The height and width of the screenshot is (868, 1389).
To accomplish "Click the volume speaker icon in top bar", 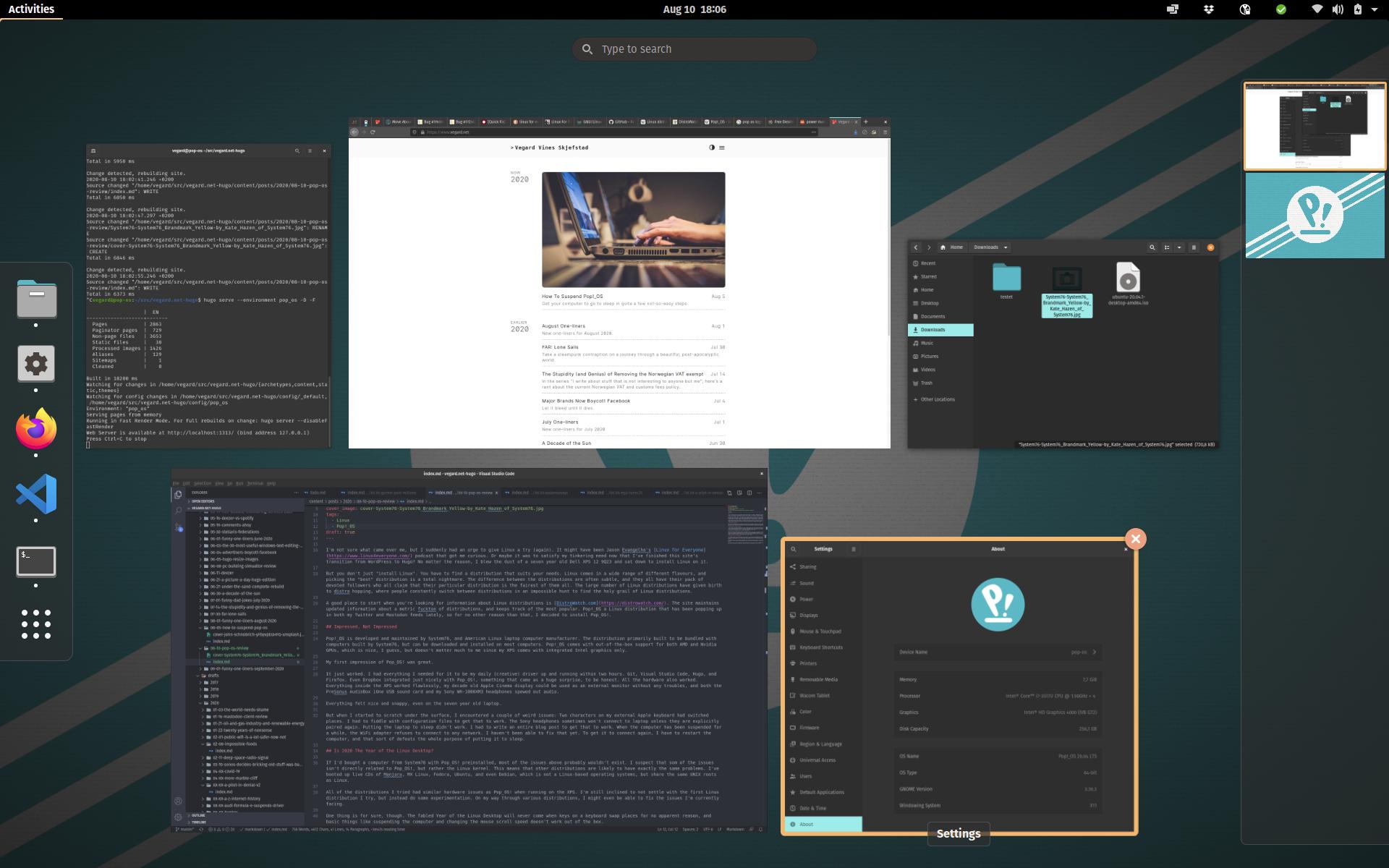I will click(1338, 9).
